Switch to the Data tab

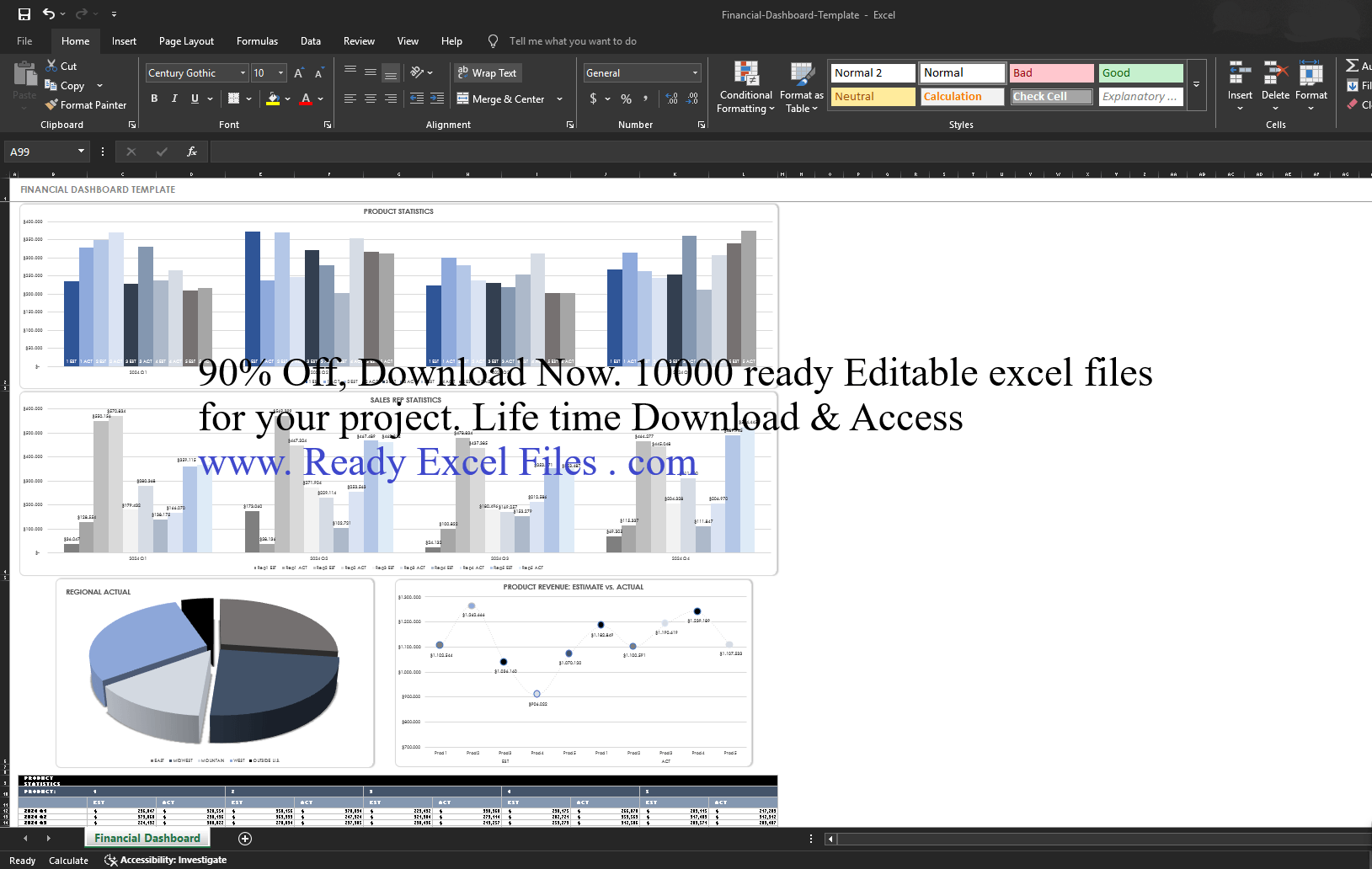(311, 41)
